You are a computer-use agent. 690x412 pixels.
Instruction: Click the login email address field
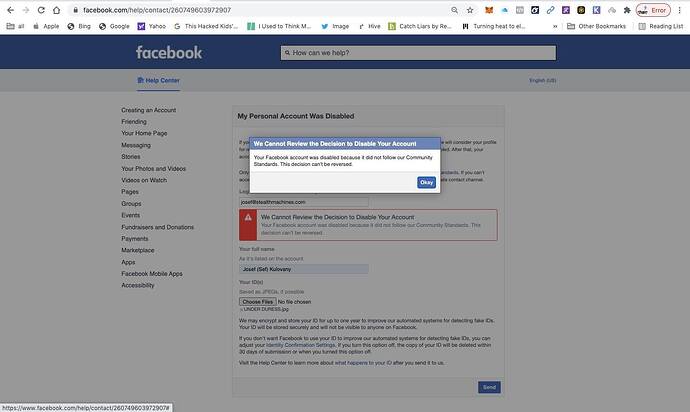[304, 202]
